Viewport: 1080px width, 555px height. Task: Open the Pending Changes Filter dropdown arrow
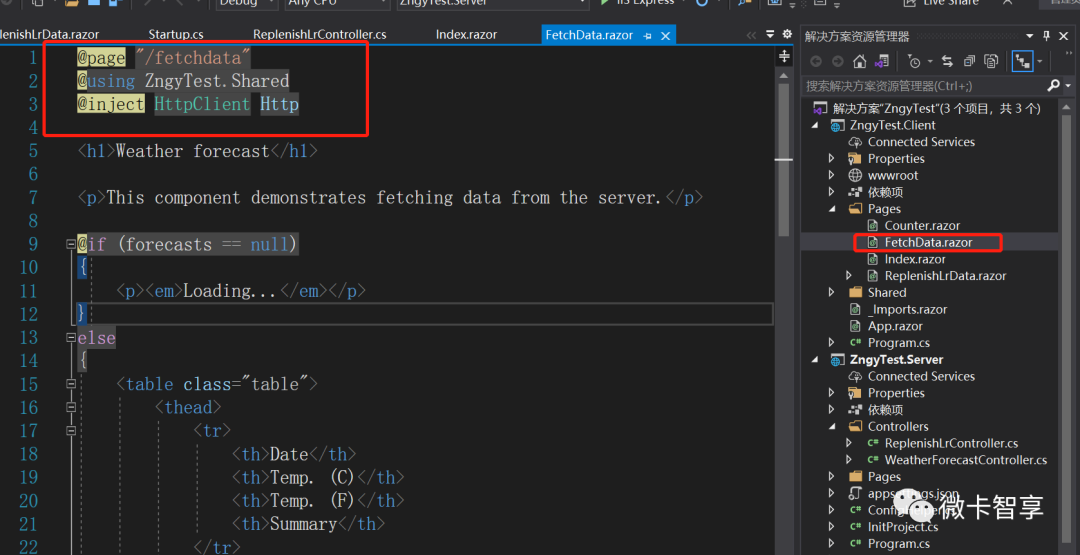pyautogui.click(x=929, y=61)
